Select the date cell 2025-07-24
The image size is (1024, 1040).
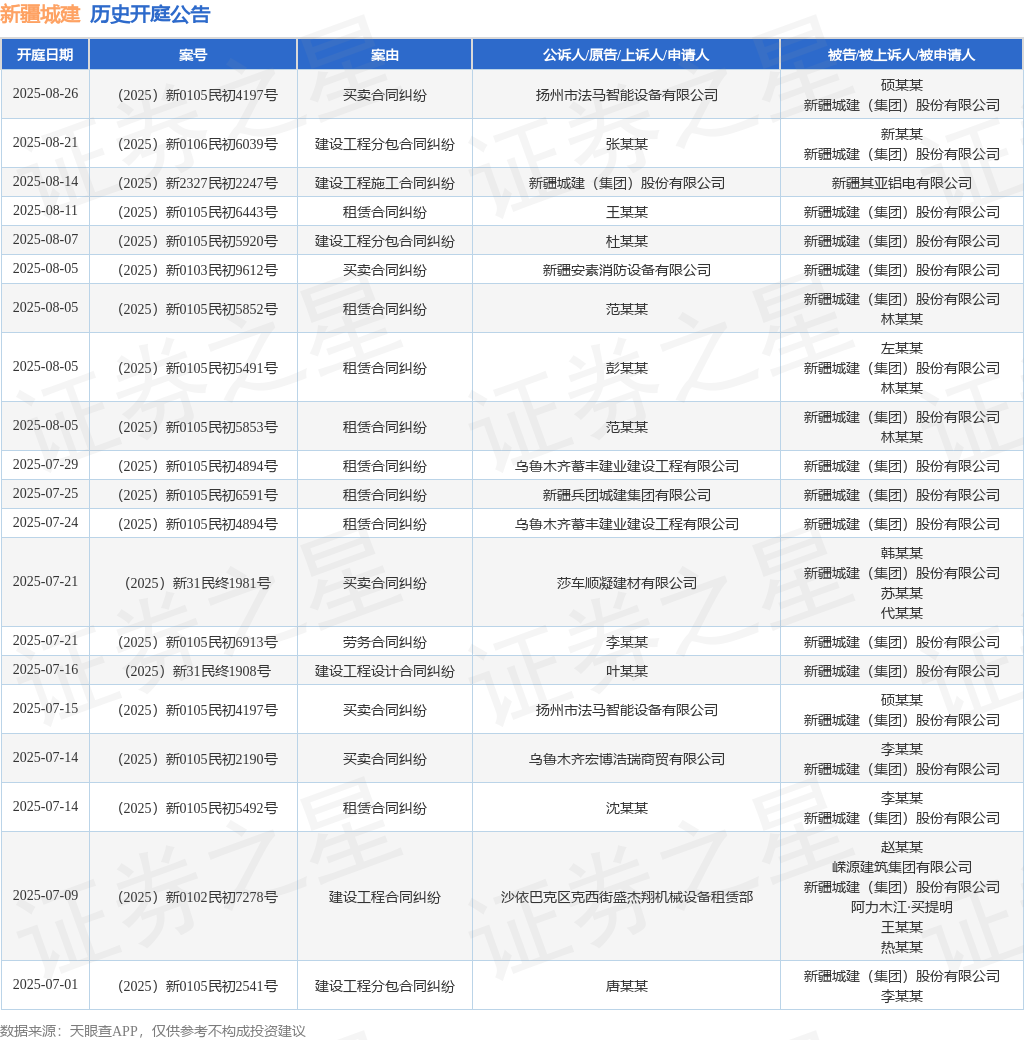point(45,523)
